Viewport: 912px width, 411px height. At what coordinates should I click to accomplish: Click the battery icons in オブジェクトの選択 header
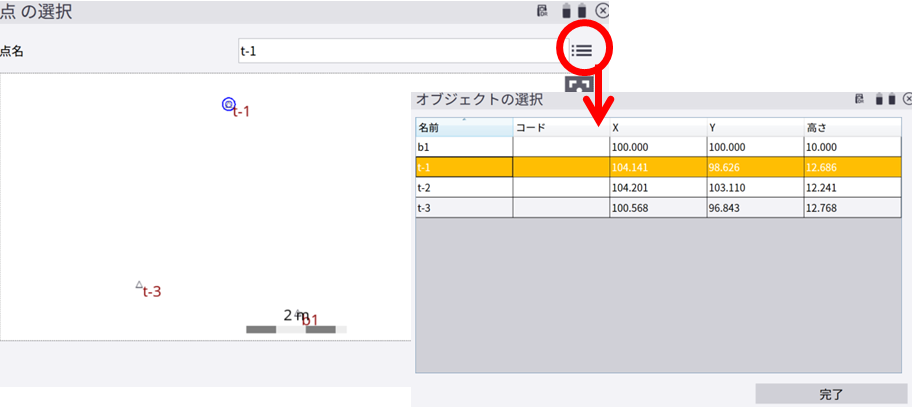(885, 99)
